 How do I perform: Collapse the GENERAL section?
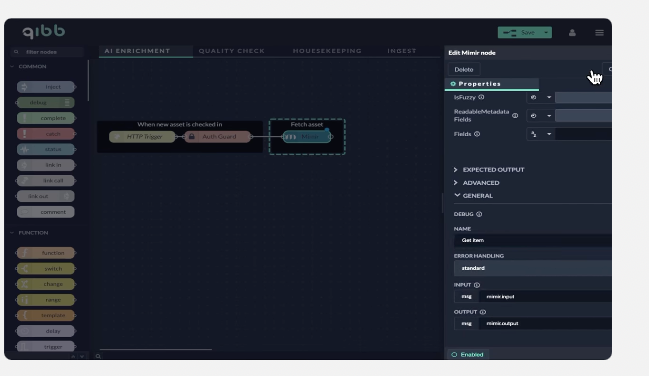click(474, 196)
